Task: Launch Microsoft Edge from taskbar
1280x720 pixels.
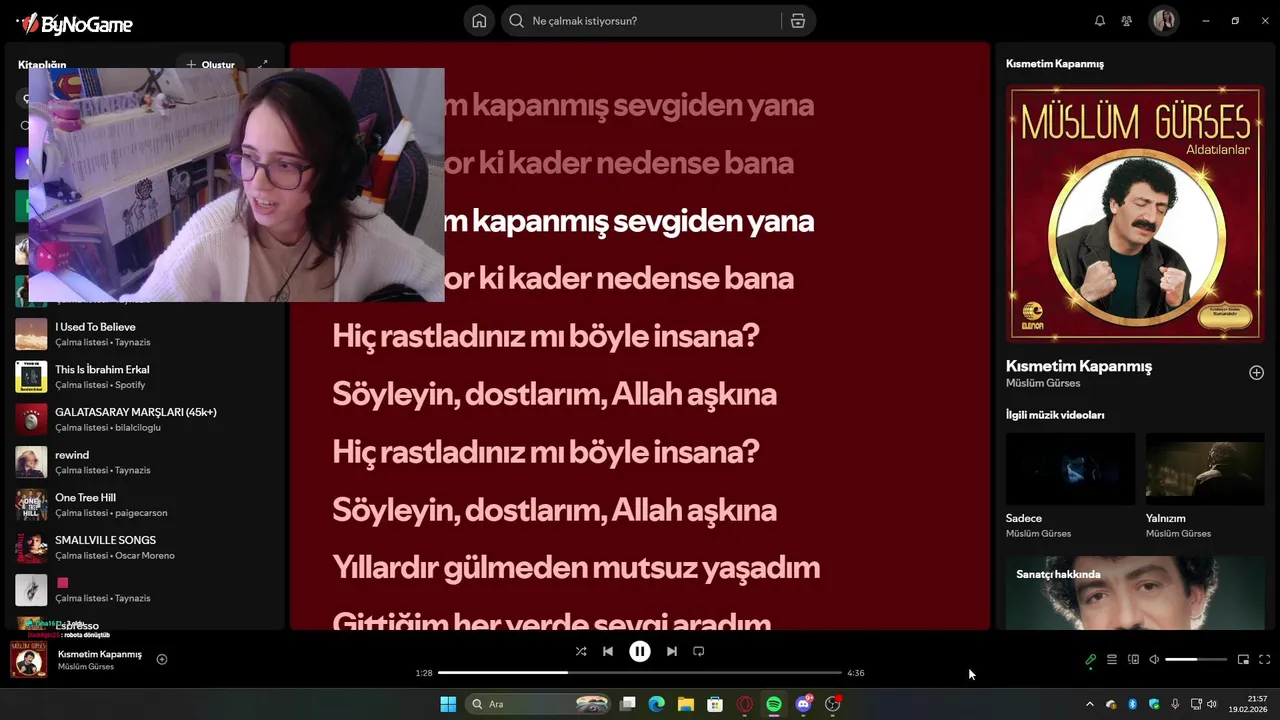Action: coord(656,704)
